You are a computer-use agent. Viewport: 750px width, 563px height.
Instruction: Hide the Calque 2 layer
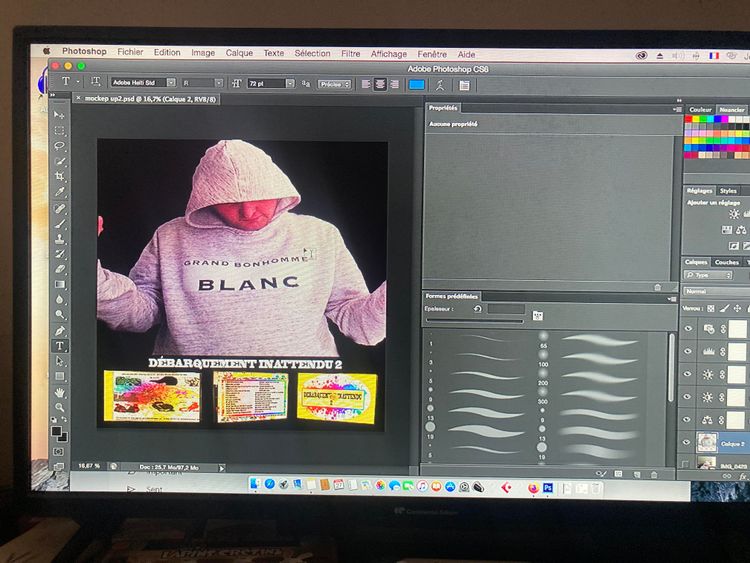(687, 442)
